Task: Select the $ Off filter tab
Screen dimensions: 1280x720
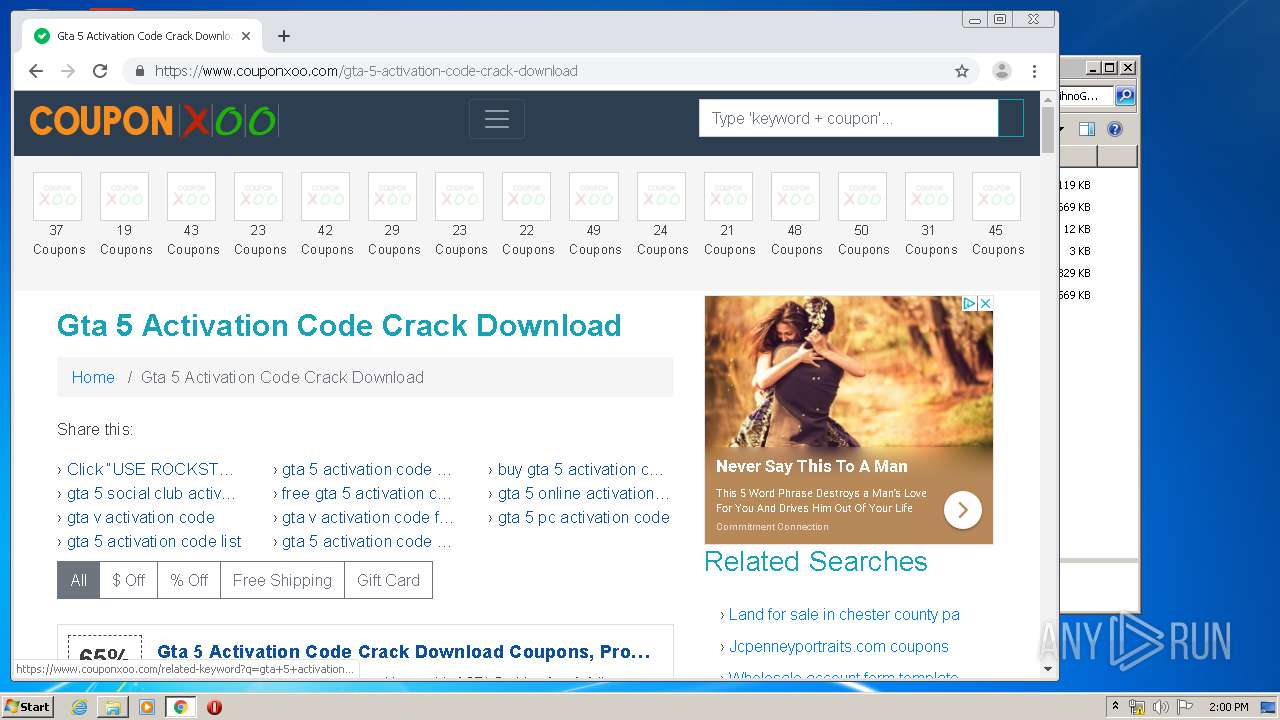Action: click(x=128, y=580)
